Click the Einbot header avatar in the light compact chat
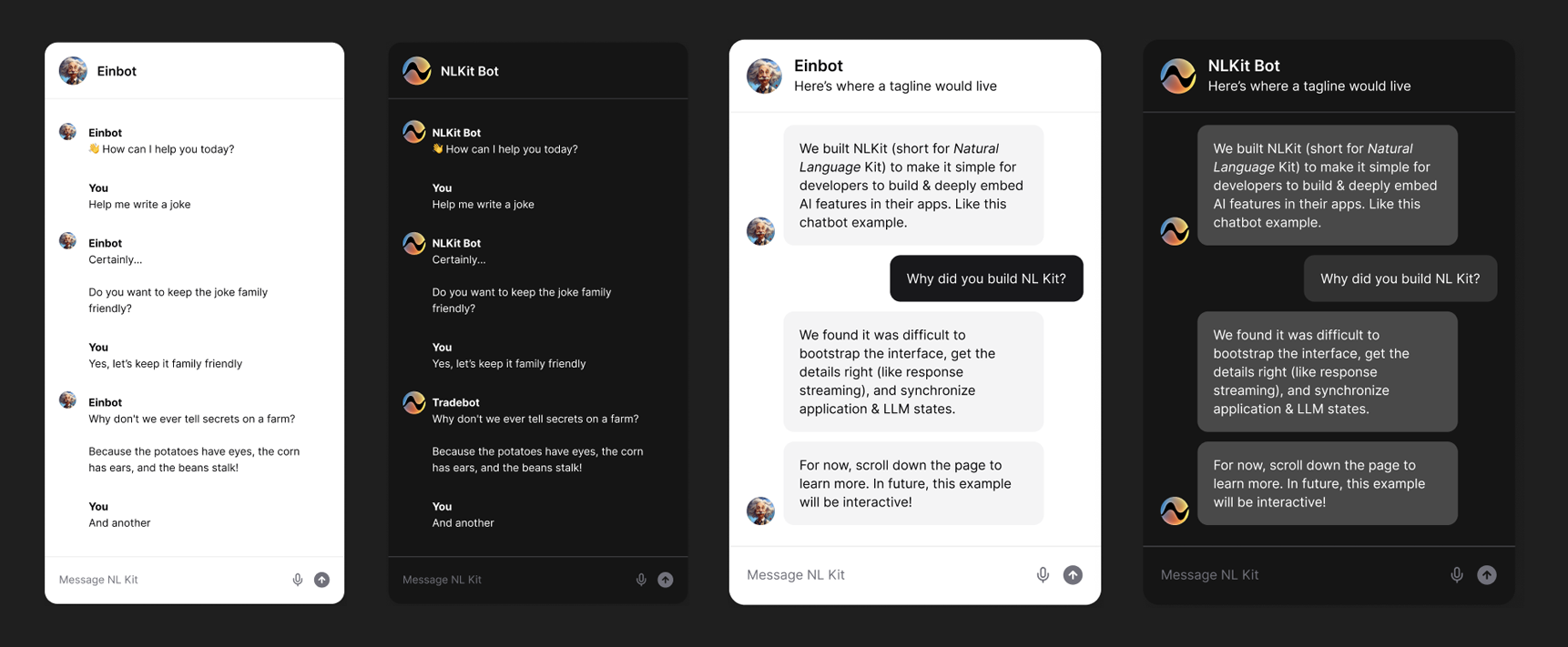 click(x=73, y=70)
